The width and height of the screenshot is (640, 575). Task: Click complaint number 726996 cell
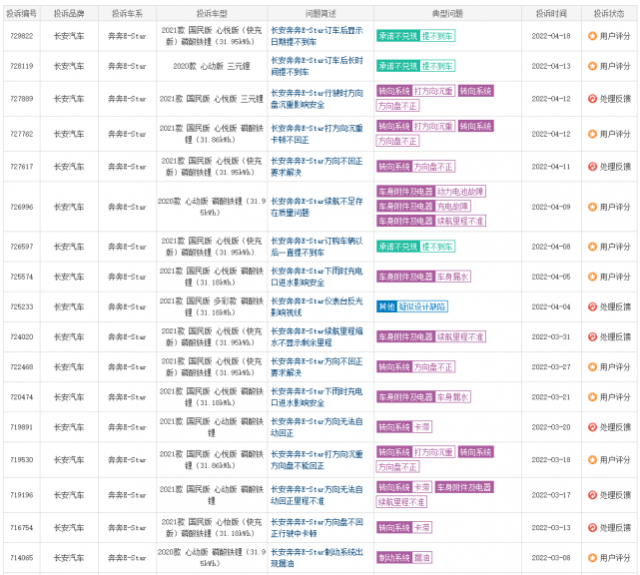22,207
